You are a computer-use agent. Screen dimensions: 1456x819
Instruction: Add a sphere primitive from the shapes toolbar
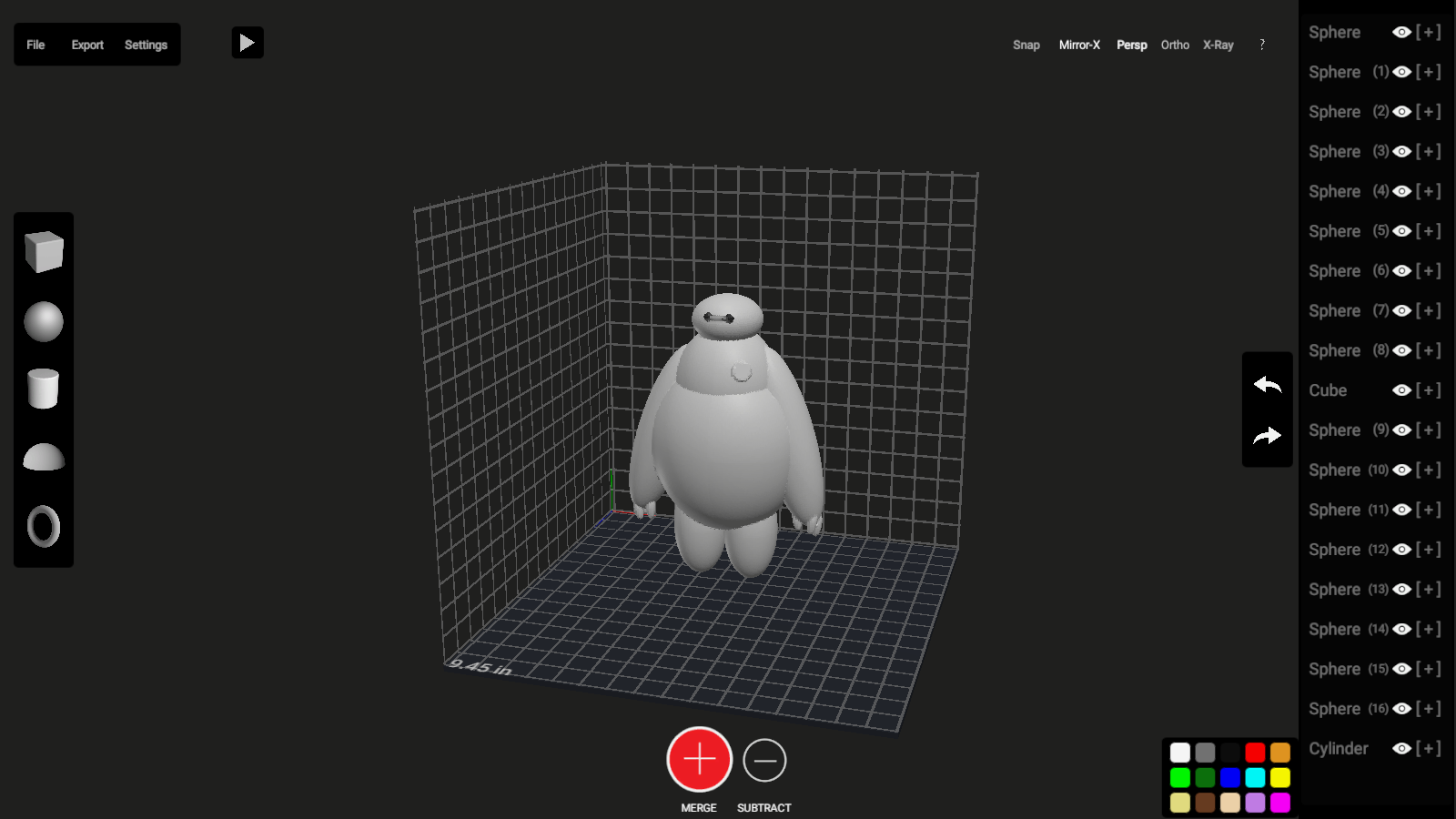pos(44,321)
